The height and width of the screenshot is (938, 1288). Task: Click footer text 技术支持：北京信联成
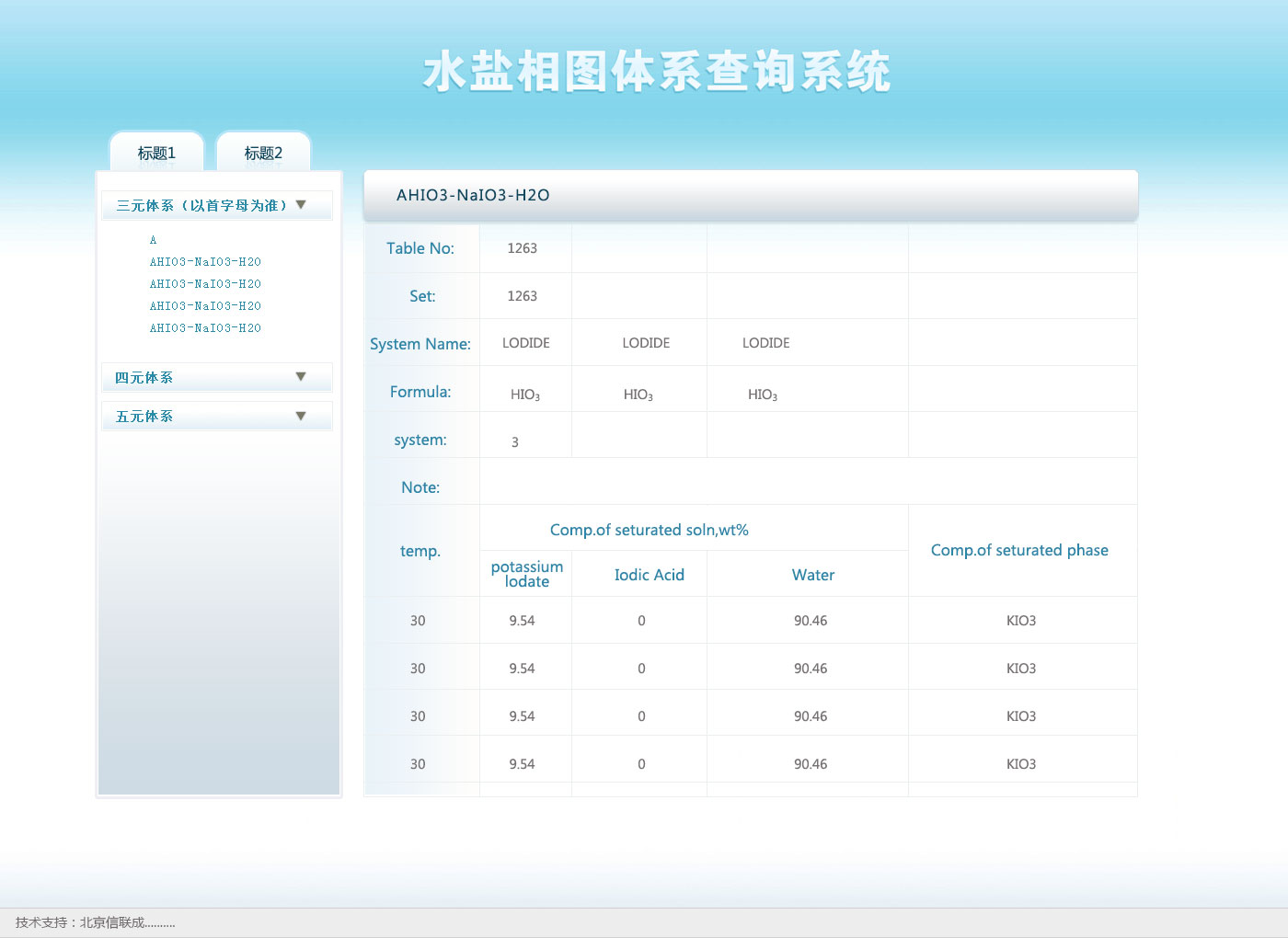point(95,922)
